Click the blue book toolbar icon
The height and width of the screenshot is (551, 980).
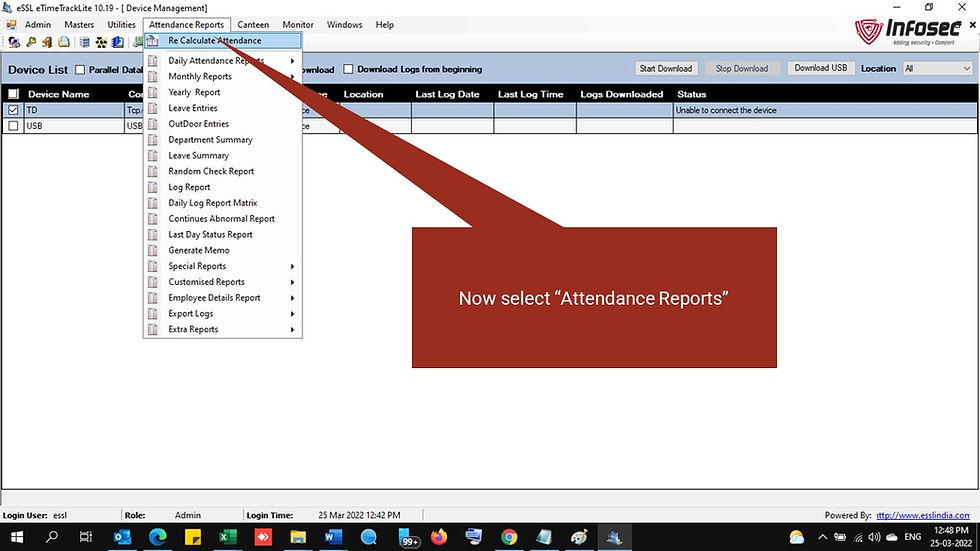click(118, 42)
